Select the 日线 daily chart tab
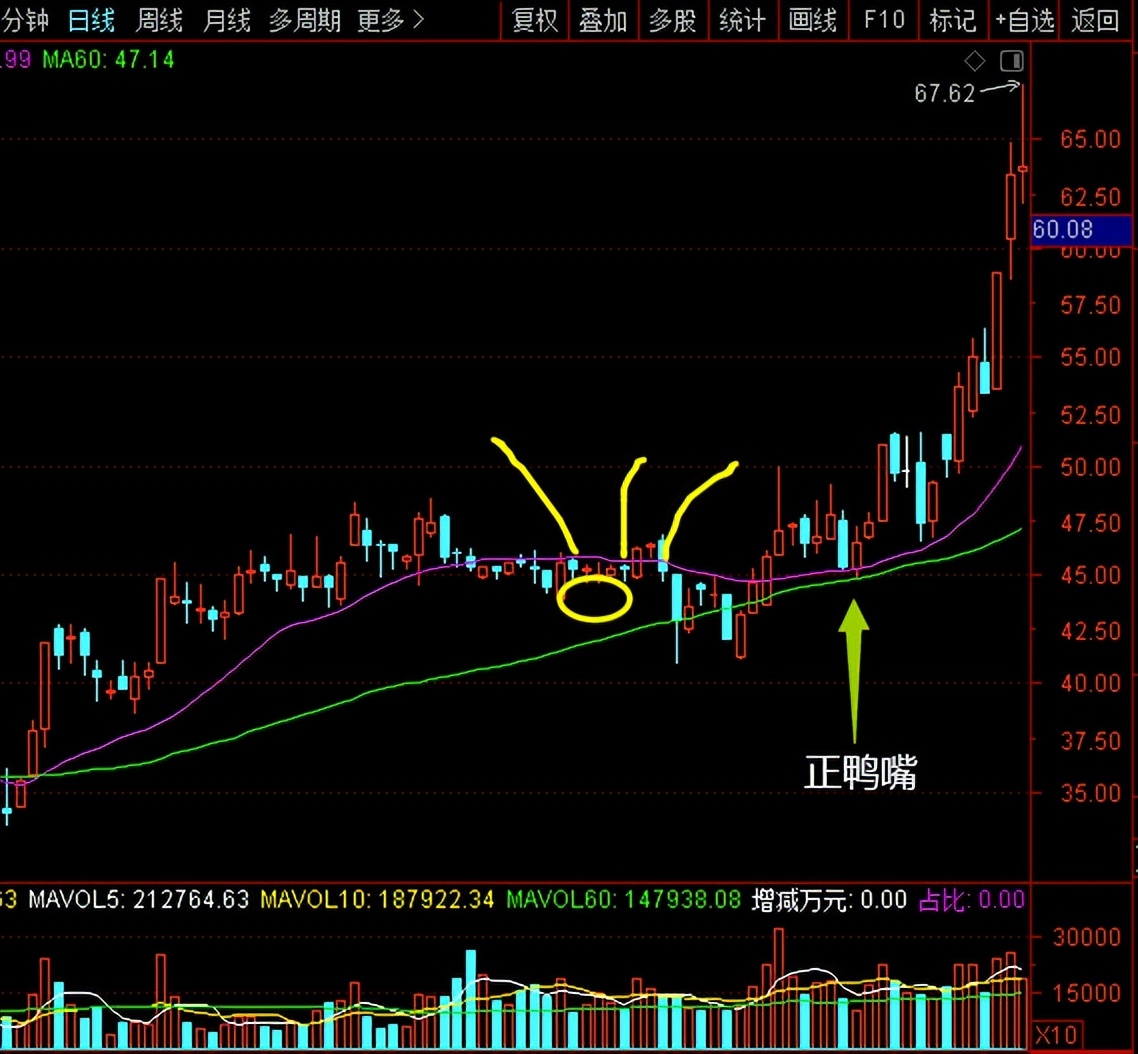Viewport: 1138px width, 1054px height. tap(91, 20)
